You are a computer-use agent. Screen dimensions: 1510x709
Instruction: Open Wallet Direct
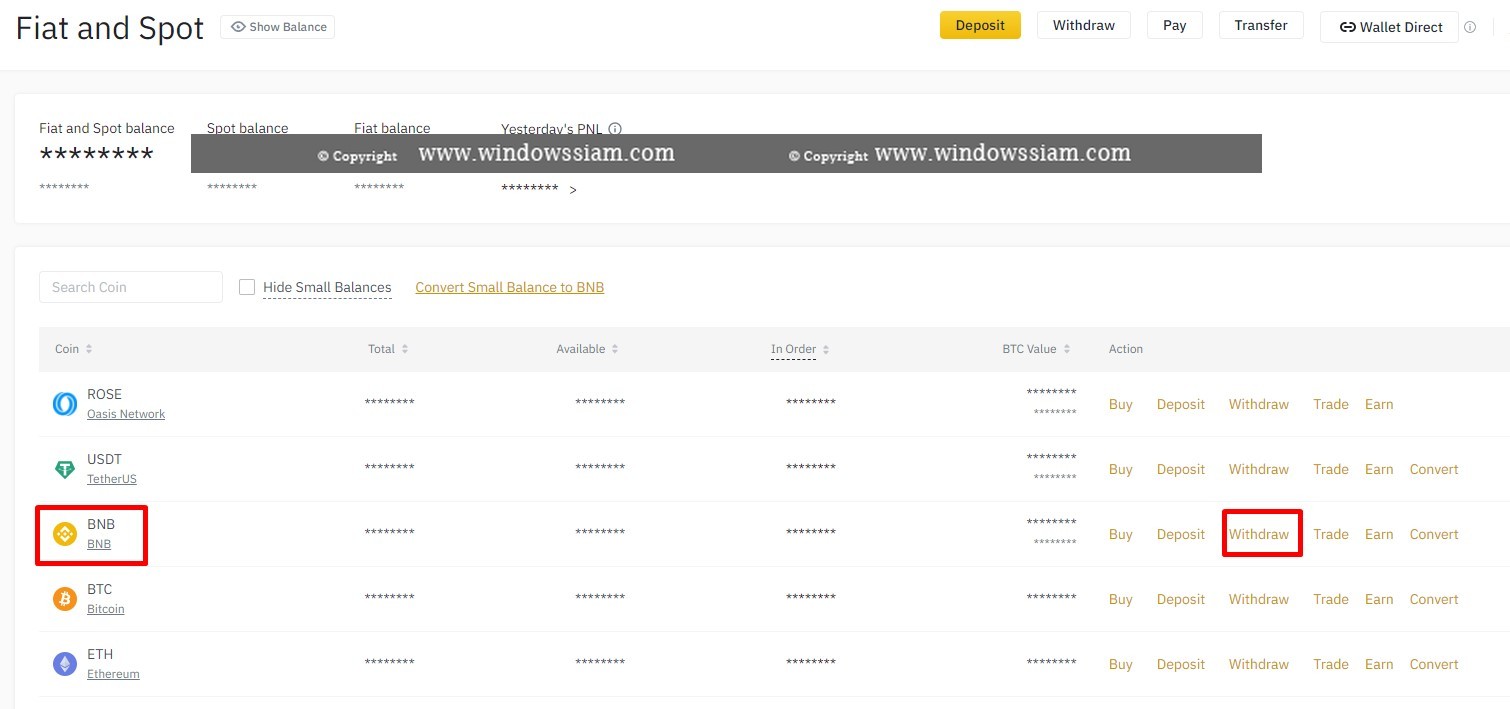1389,27
